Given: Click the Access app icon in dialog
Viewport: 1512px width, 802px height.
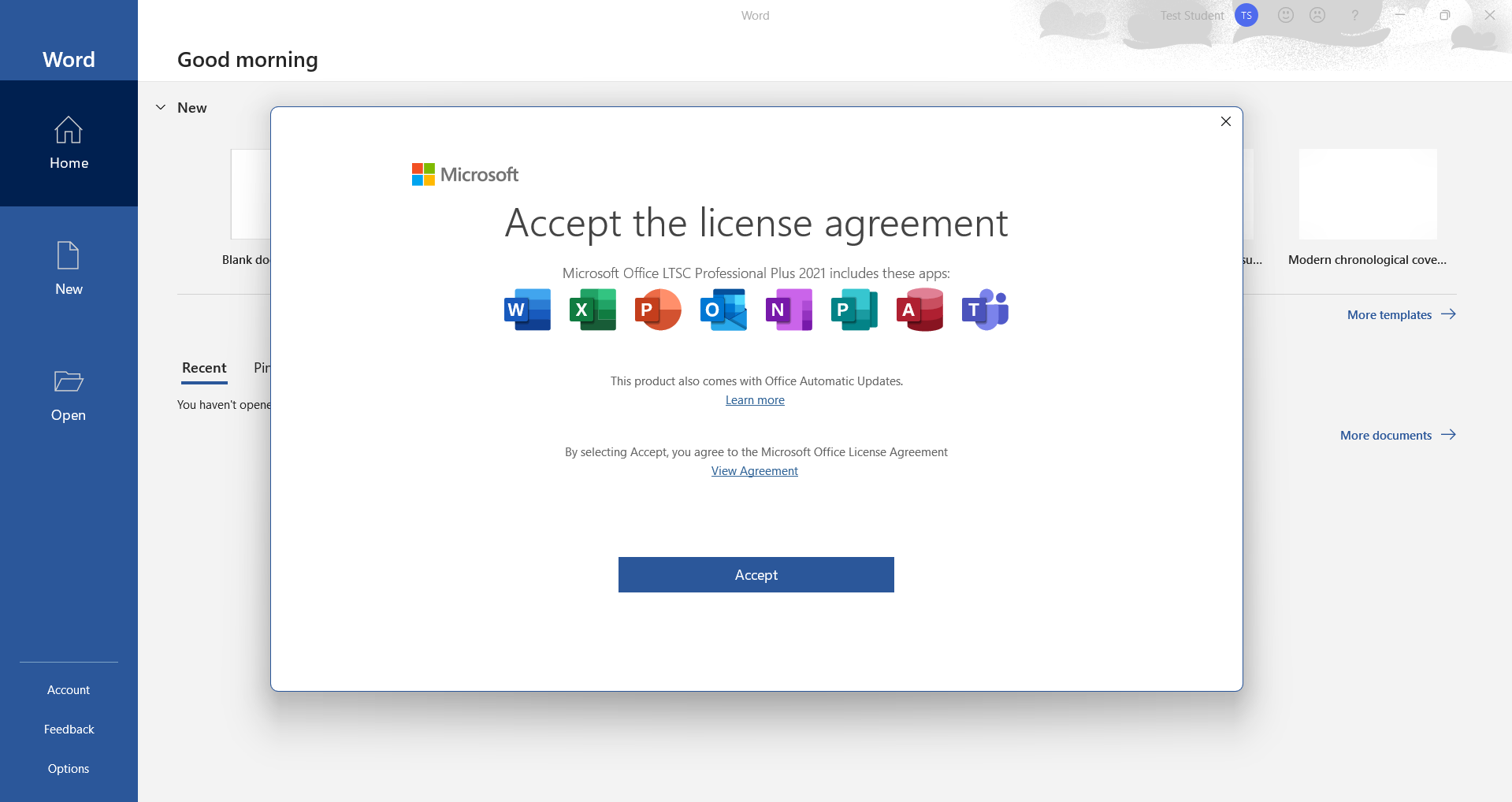Looking at the screenshot, I should pyautogui.click(x=919, y=310).
